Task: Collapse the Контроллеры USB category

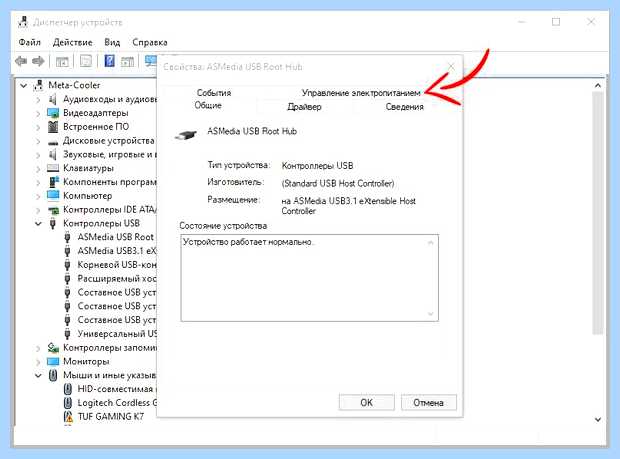Action: [x=38, y=224]
